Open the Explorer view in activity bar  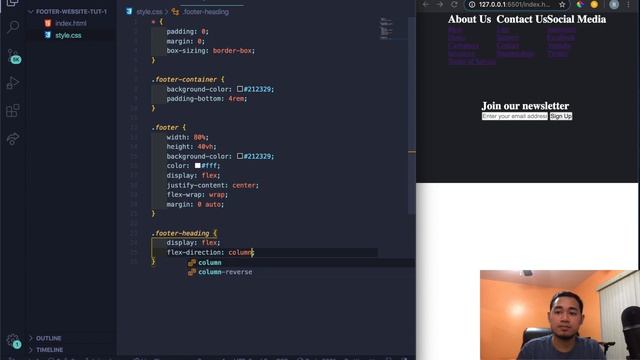coord(12,3)
